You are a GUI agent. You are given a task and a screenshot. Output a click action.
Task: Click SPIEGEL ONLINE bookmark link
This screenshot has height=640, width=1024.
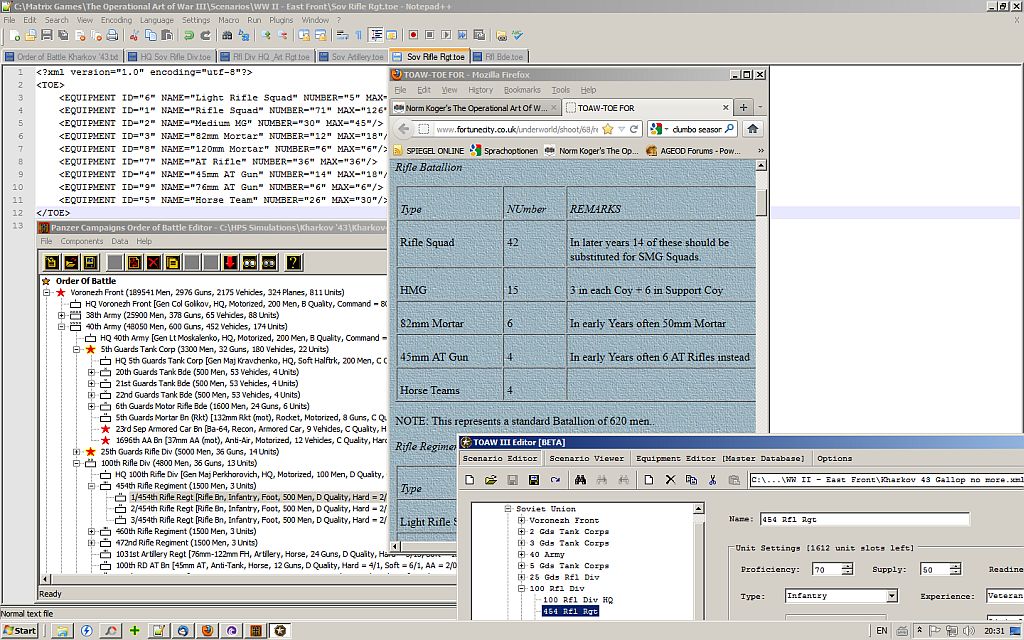[x=428, y=151]
